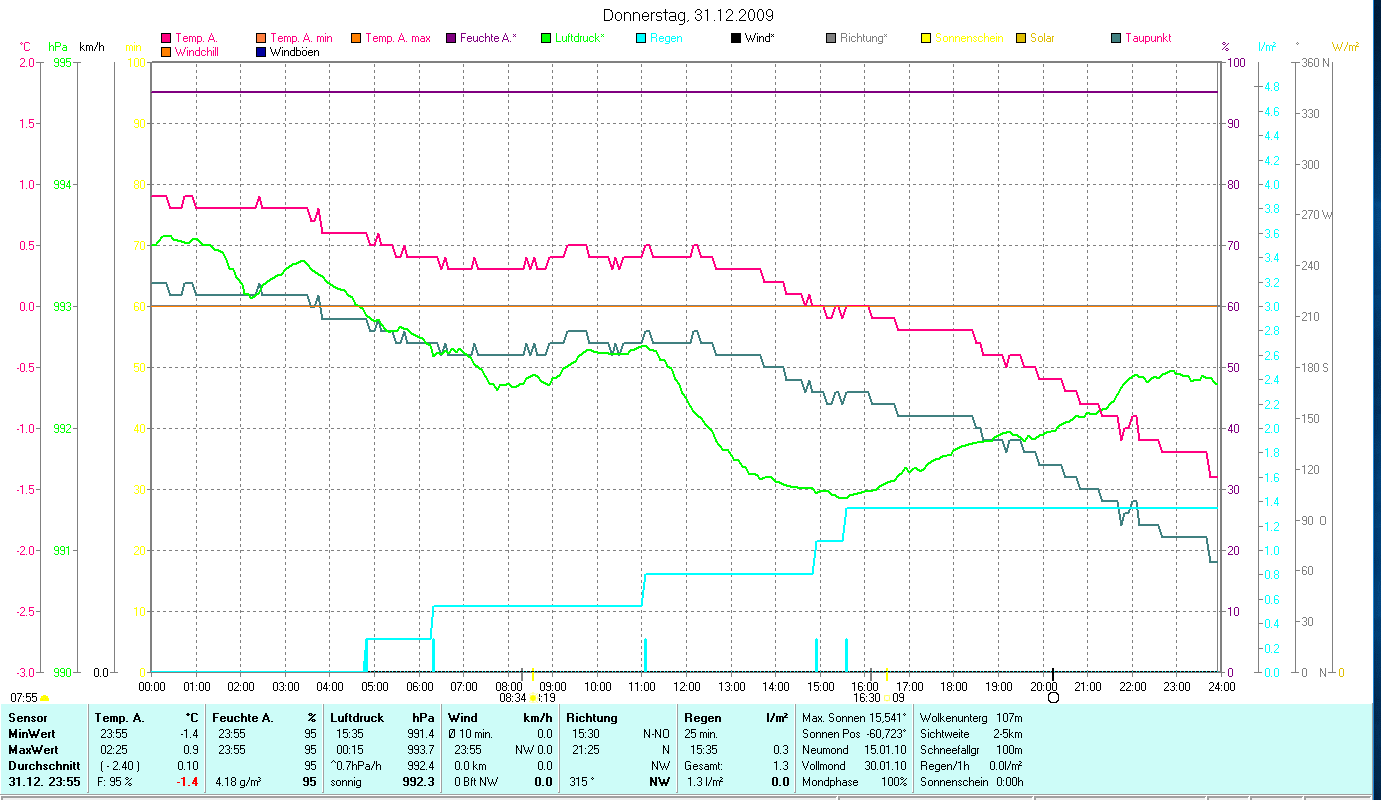
Task: Click the cyan Regen legend swatch
Action: pyautogui.click(x=641, y=39)
